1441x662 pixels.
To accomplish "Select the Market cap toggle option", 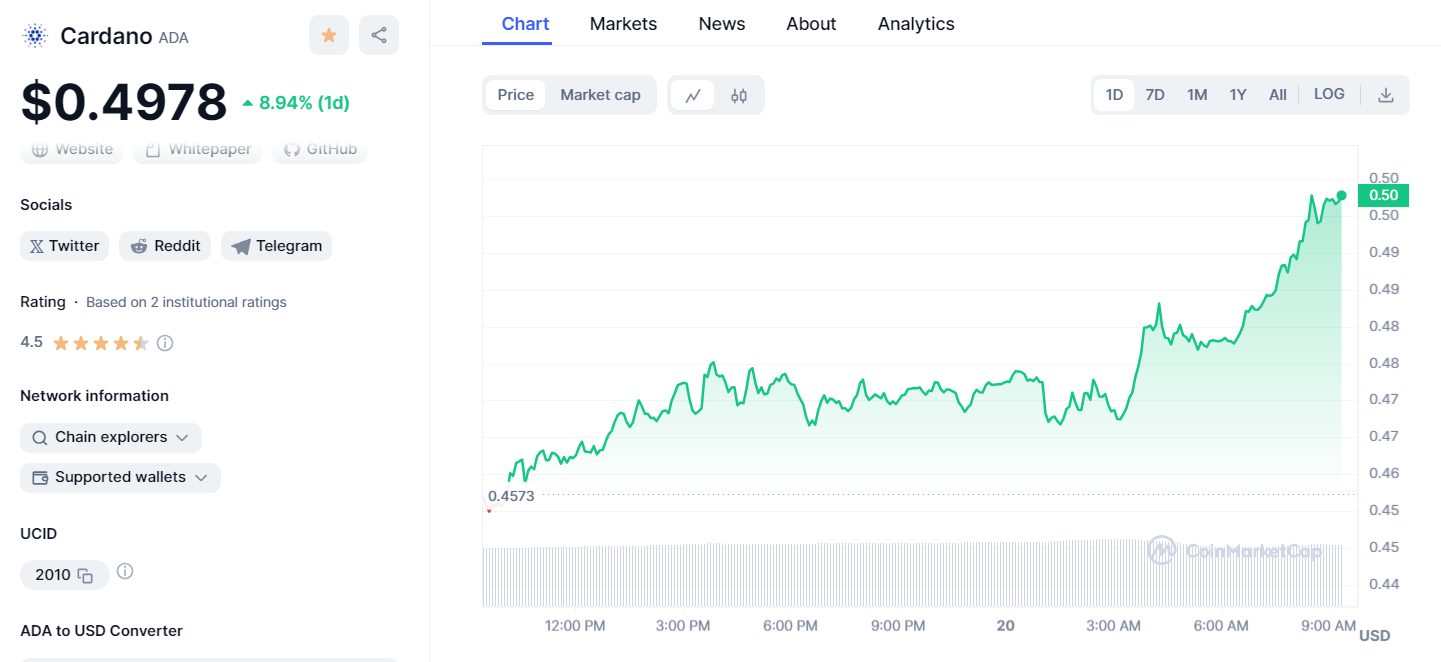I will pyautogui.click(x=600, y=95).
